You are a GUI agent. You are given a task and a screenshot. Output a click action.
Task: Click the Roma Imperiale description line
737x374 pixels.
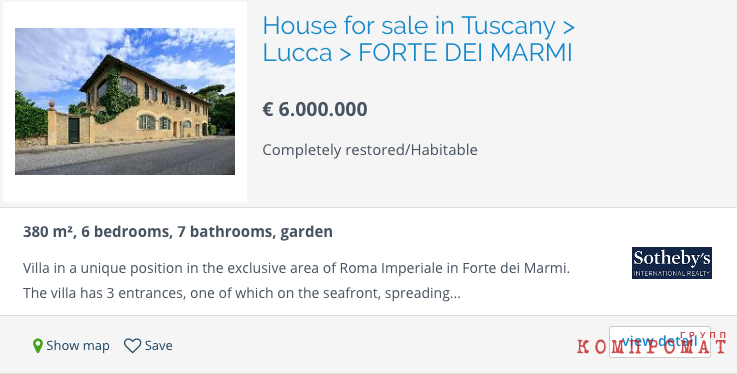pyautogui.click(x=296, y=268)
